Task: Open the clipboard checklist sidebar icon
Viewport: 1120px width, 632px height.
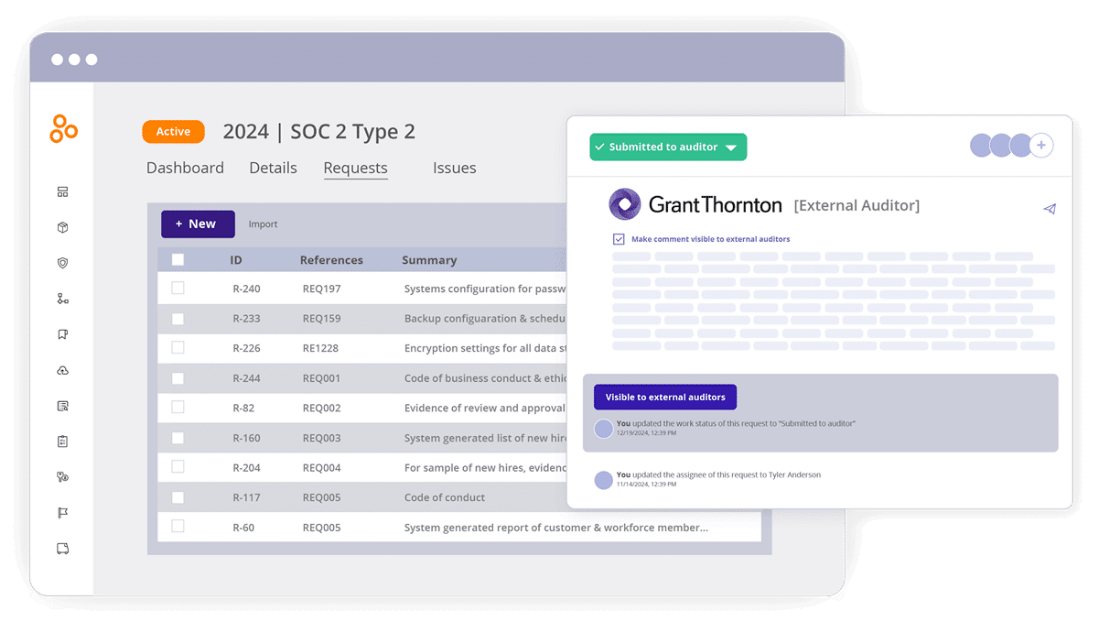Action: tap(63, 442)
